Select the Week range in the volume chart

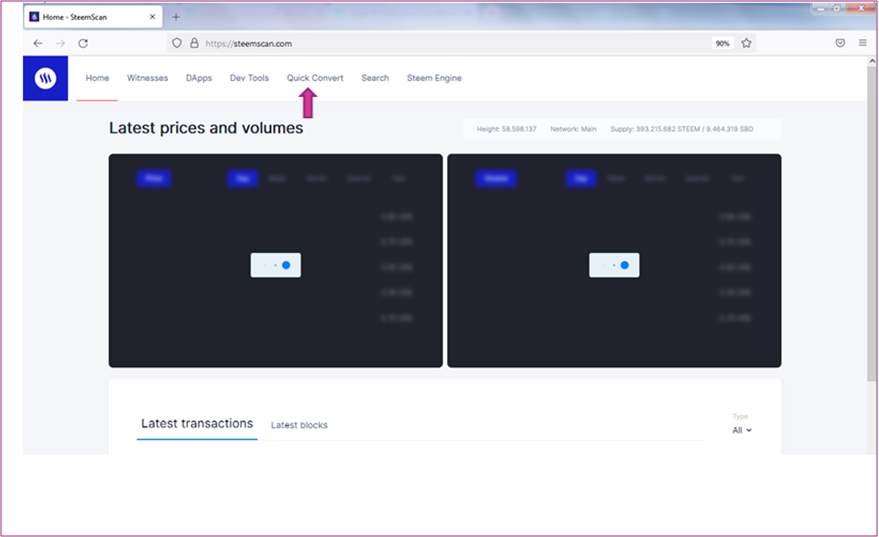coord(616,178)
